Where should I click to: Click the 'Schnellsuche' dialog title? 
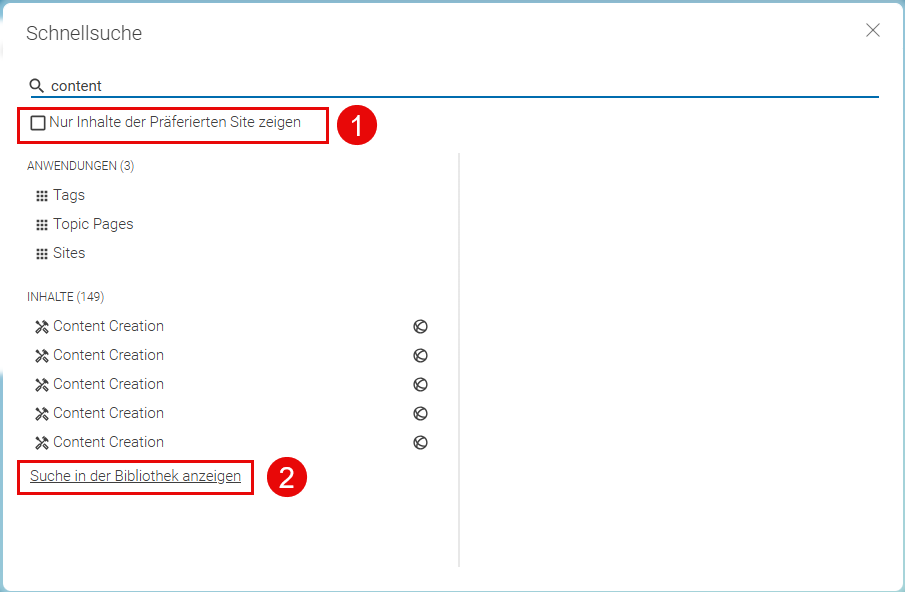click(x=84, y=33)
